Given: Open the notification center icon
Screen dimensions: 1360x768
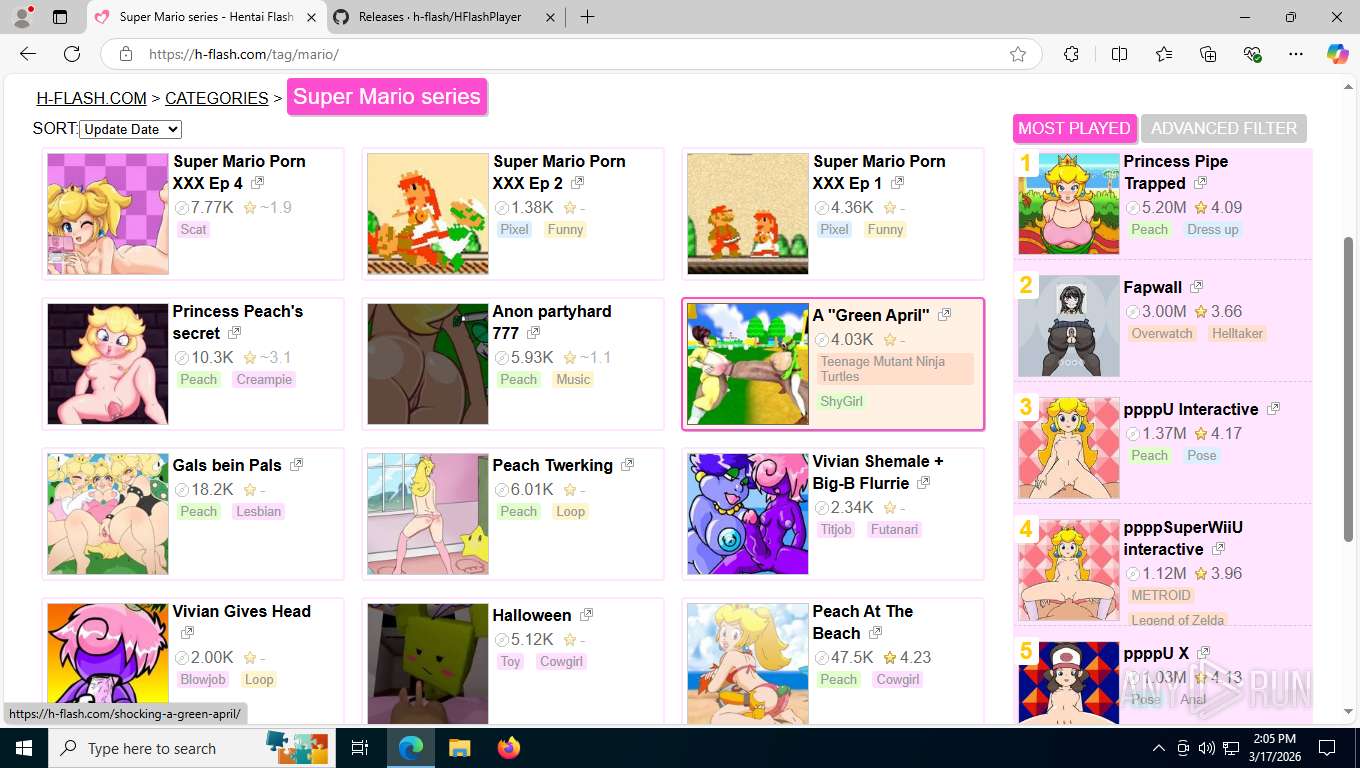Looking at the screenshot, I should tap(1327, 748).
